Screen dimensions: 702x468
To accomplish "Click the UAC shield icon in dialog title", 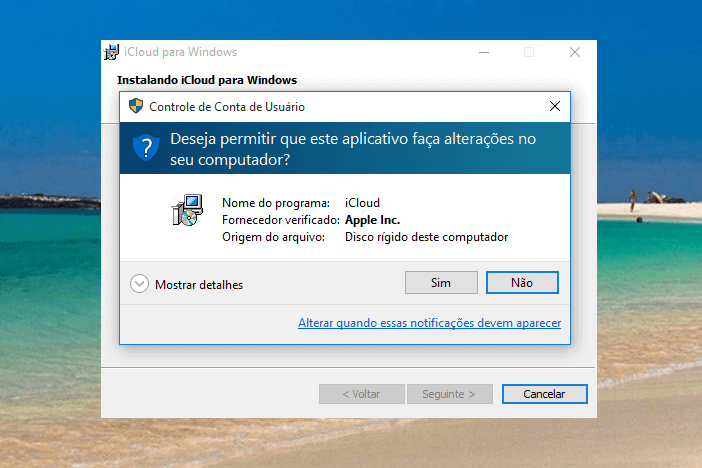I will point(136,106).
